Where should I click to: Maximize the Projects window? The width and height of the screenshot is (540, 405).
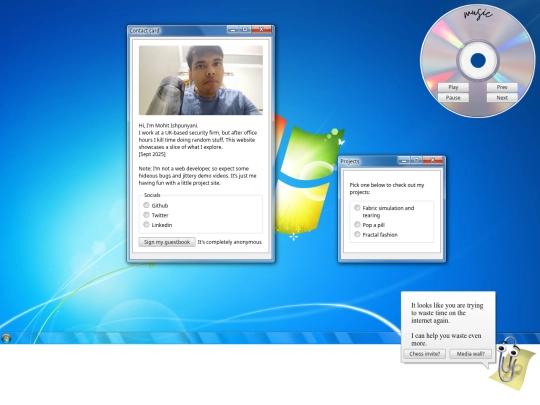tap(416, 160)
